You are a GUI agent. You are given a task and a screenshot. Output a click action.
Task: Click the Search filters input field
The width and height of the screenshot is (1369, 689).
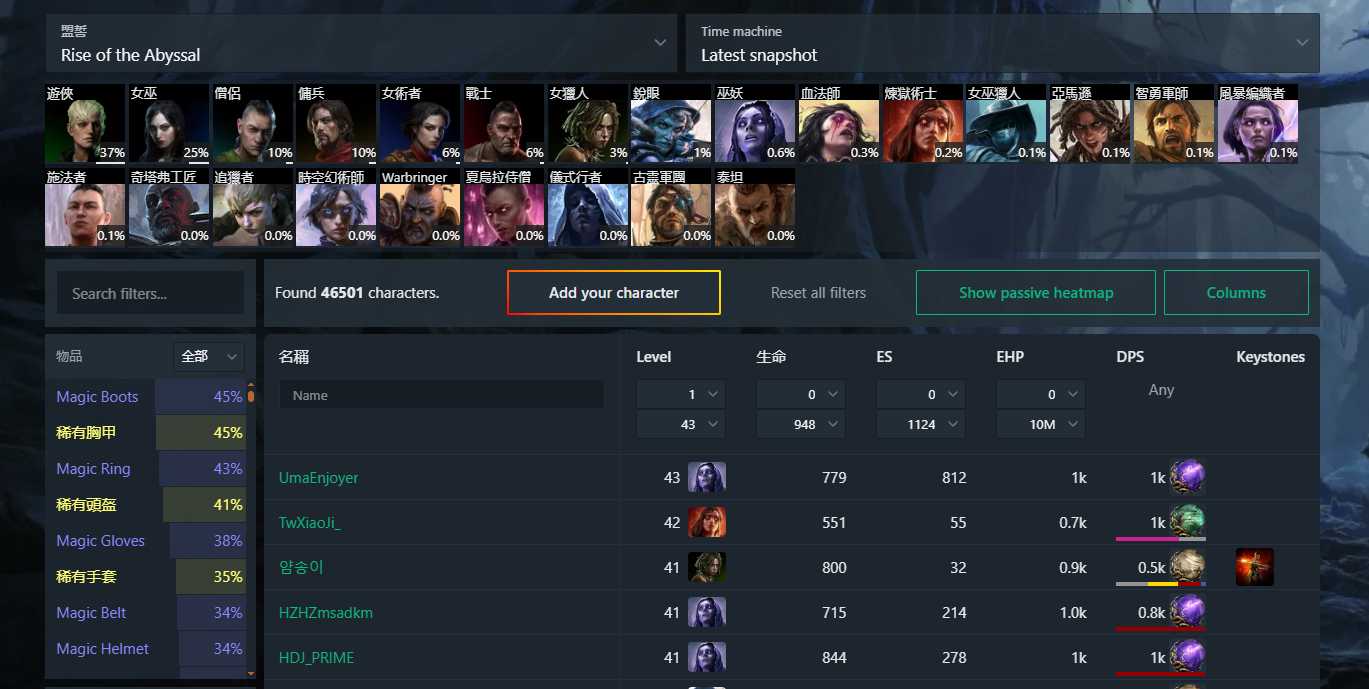(150, 293)
